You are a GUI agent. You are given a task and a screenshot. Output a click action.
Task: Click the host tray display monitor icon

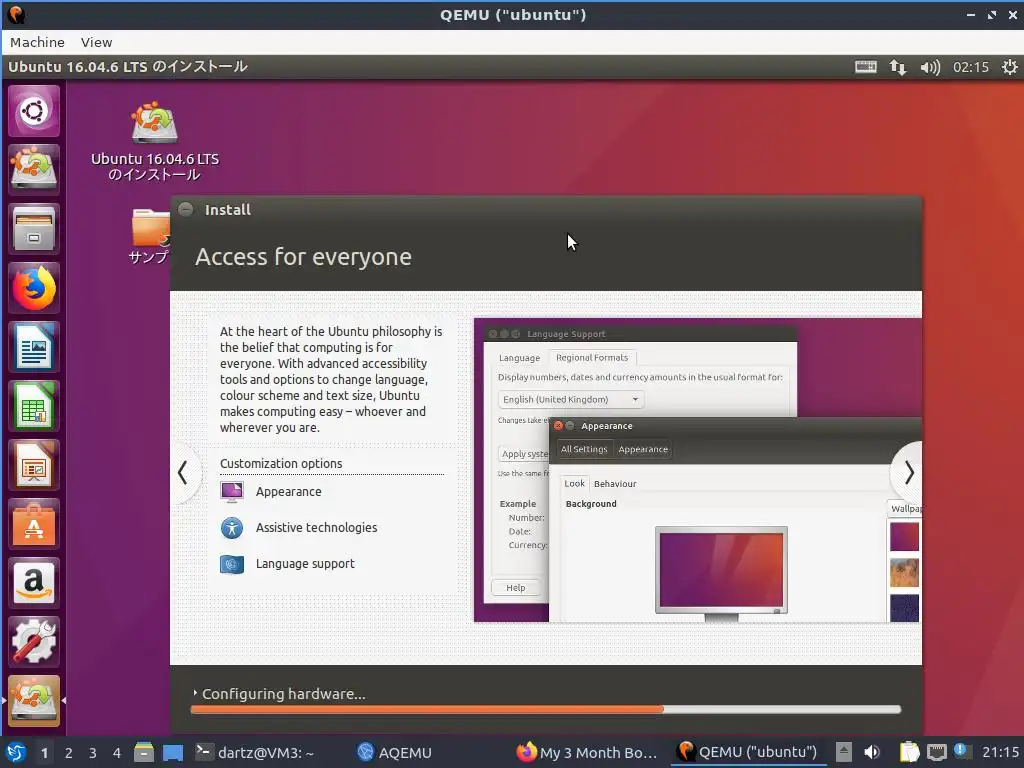[936, 752]
